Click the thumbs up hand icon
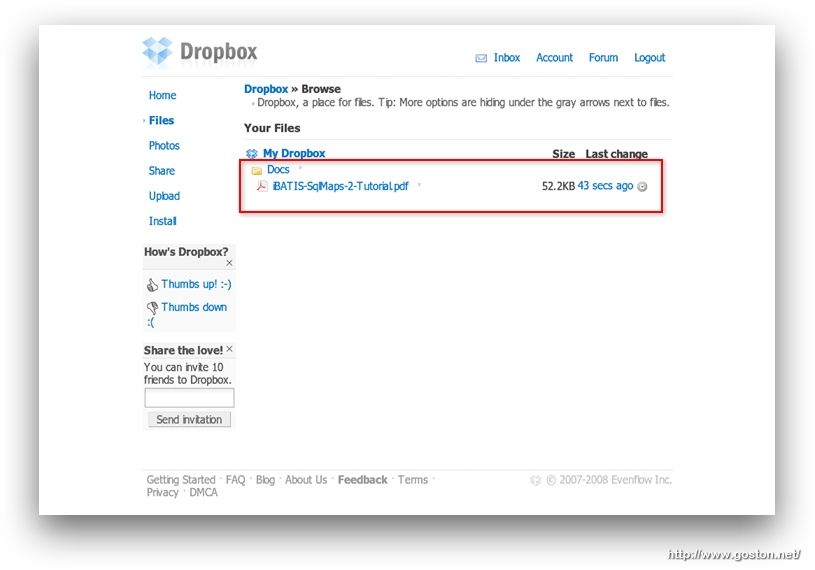This screenshot has height=570, width=815. [x=152, y=285]
